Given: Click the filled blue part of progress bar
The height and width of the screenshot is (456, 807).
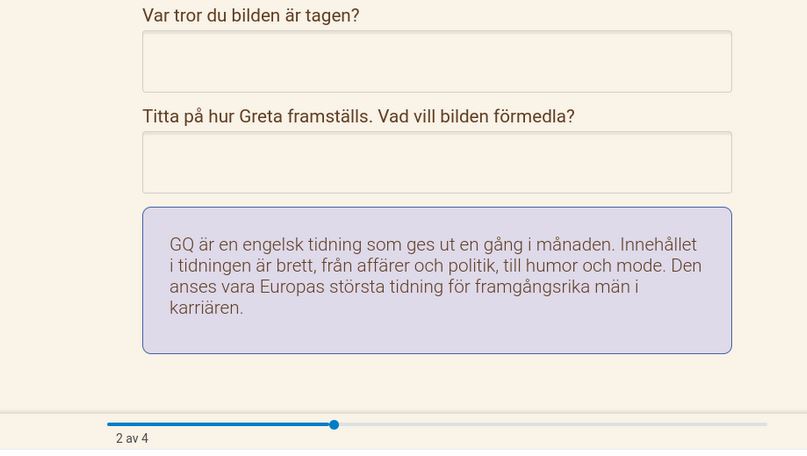Looking at the screenshot, I should [x=220, y=425].
